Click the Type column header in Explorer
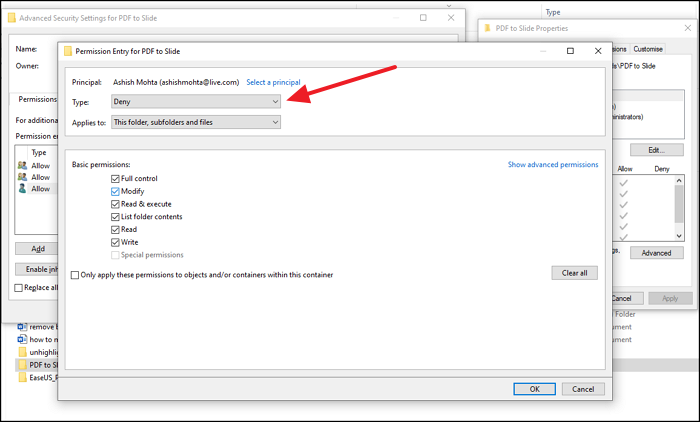The image size is (700, 422). tap(553, 12)
